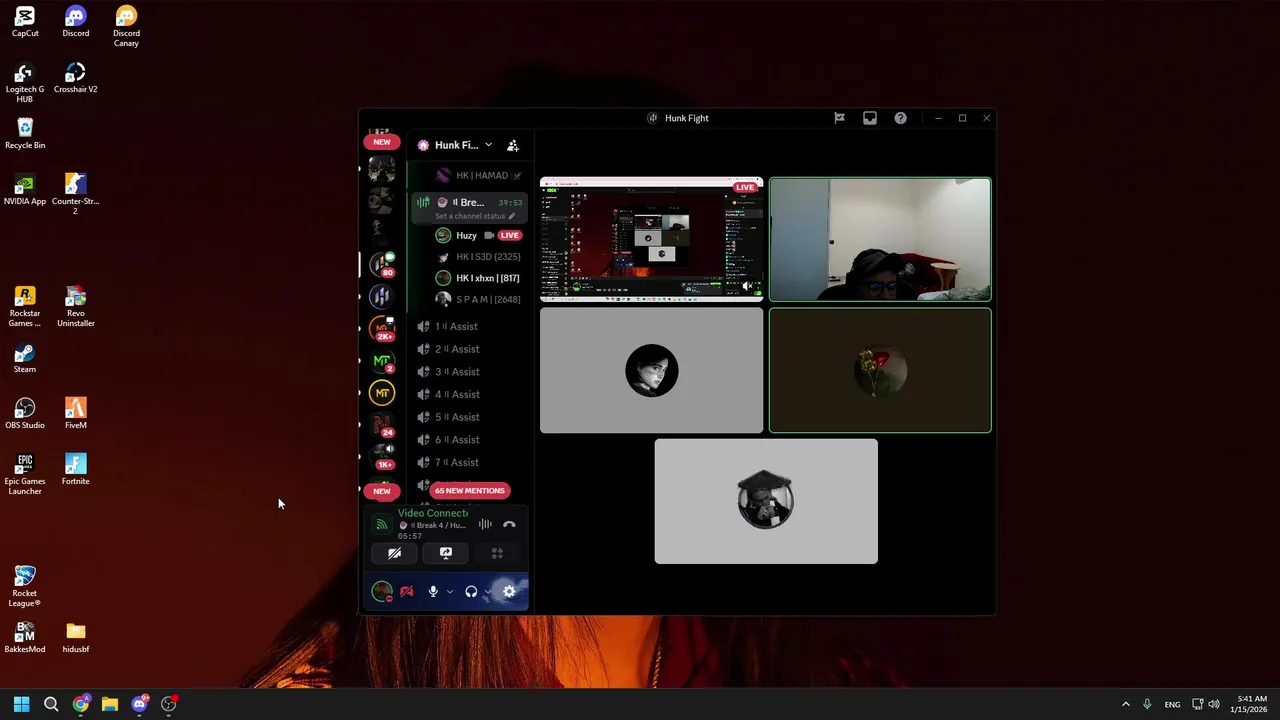Open Windows taskbar search
This screenshot has height=720, width=1280.
point(51,704)
